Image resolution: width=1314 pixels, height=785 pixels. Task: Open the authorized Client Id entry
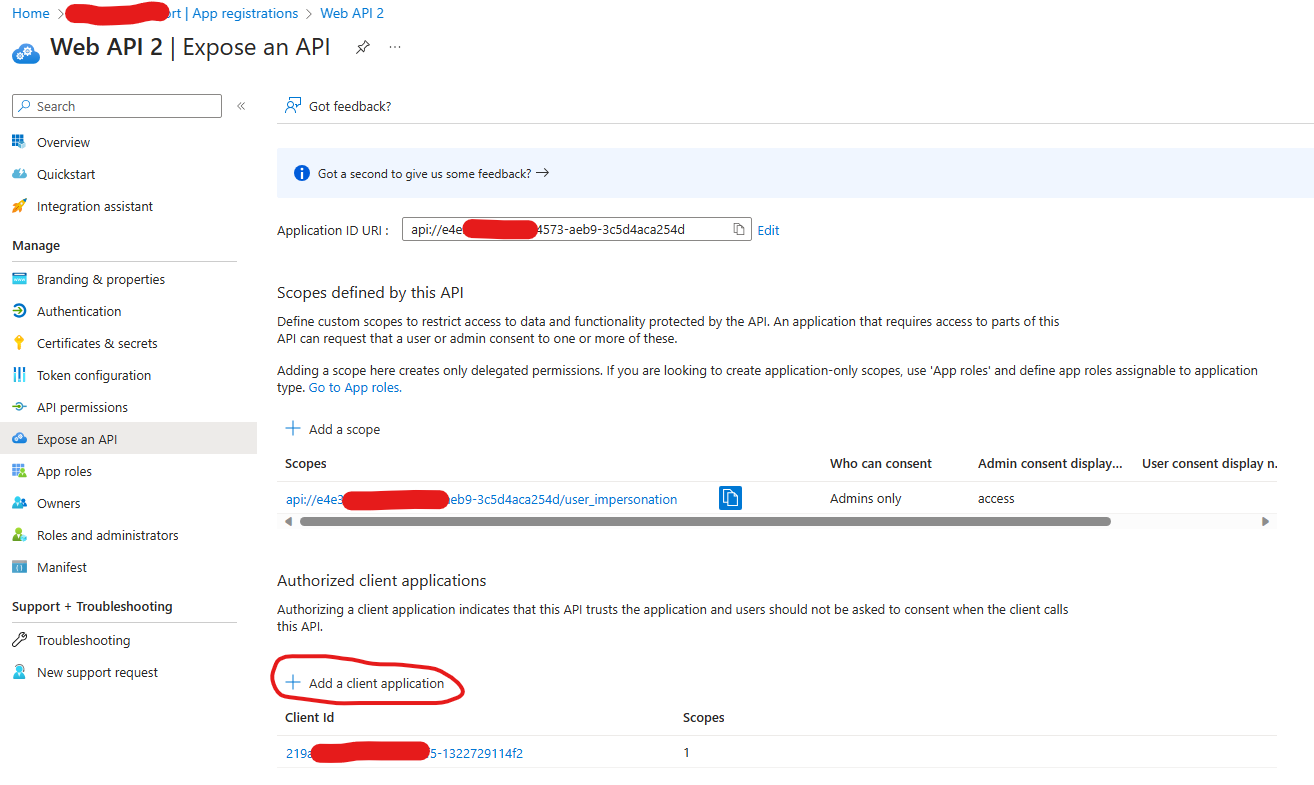pyautogui.click(x=403, y=753)
